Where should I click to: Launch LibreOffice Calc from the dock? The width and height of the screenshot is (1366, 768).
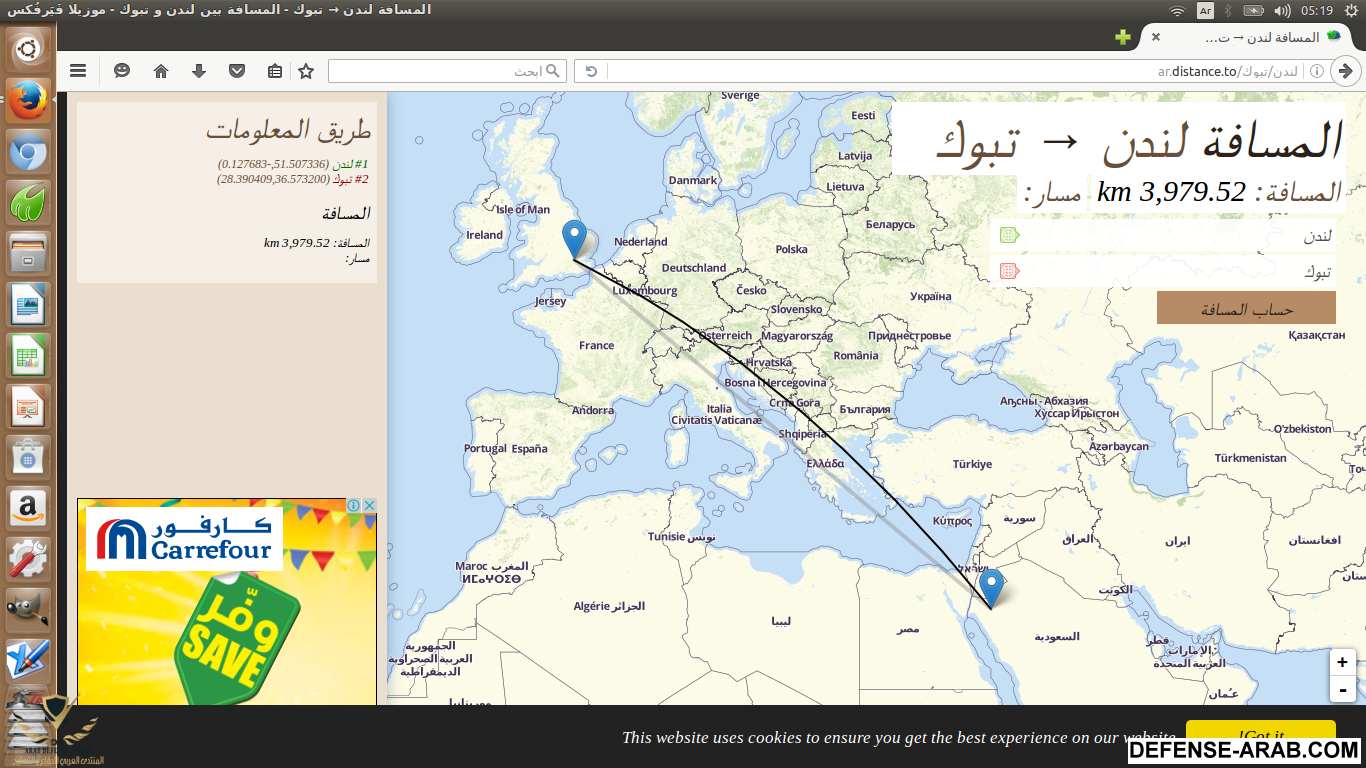pyautogui.click(x=28, y=355)
